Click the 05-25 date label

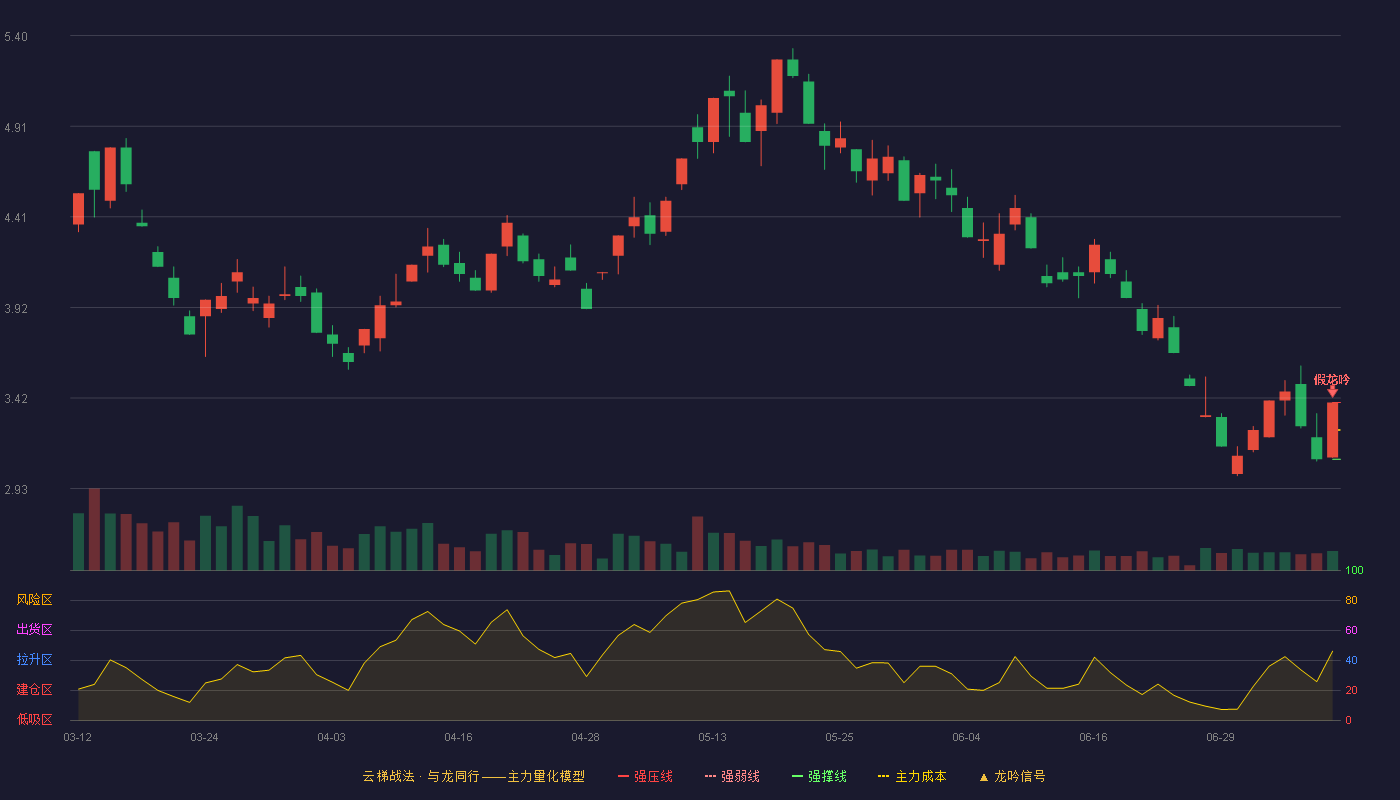(839, 737)
